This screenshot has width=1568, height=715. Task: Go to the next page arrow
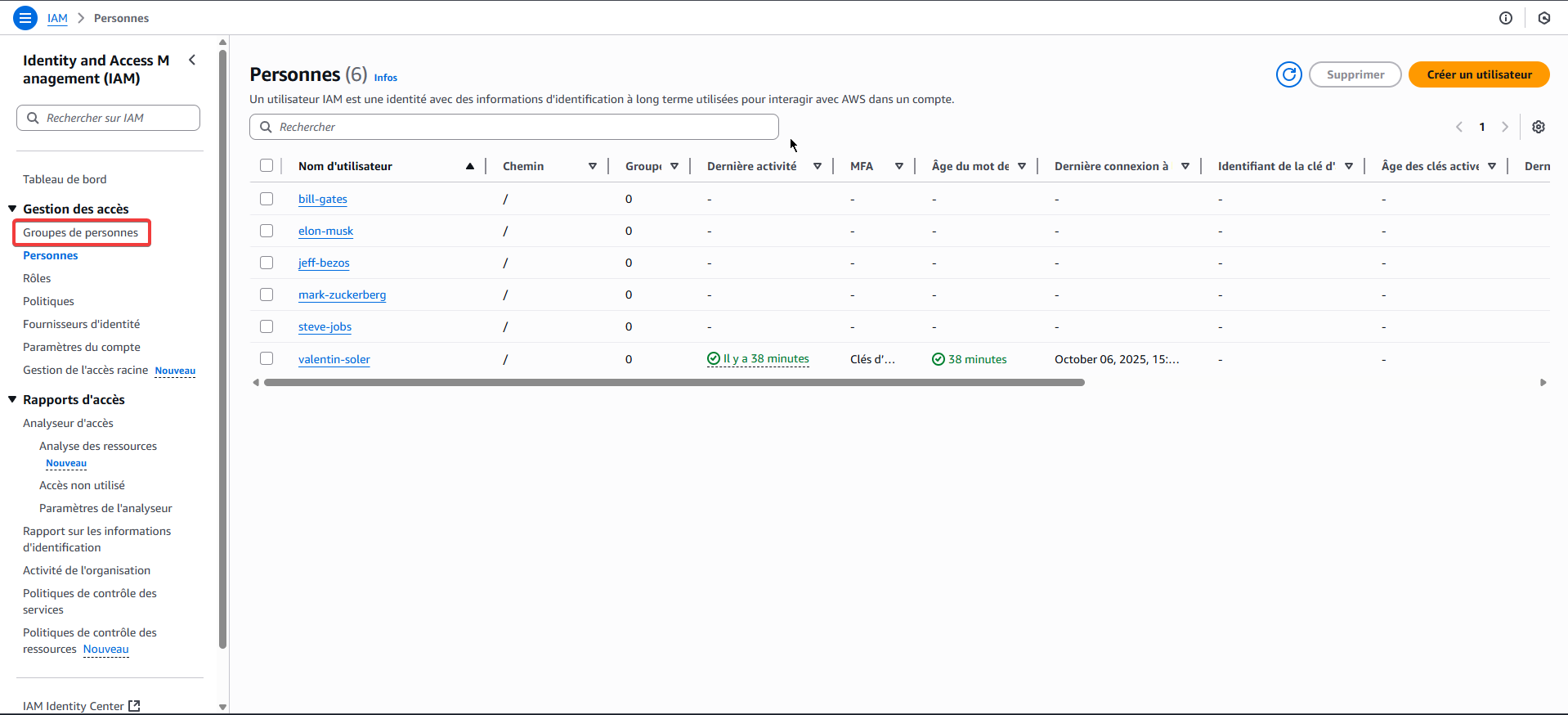tap(1505, 127)
